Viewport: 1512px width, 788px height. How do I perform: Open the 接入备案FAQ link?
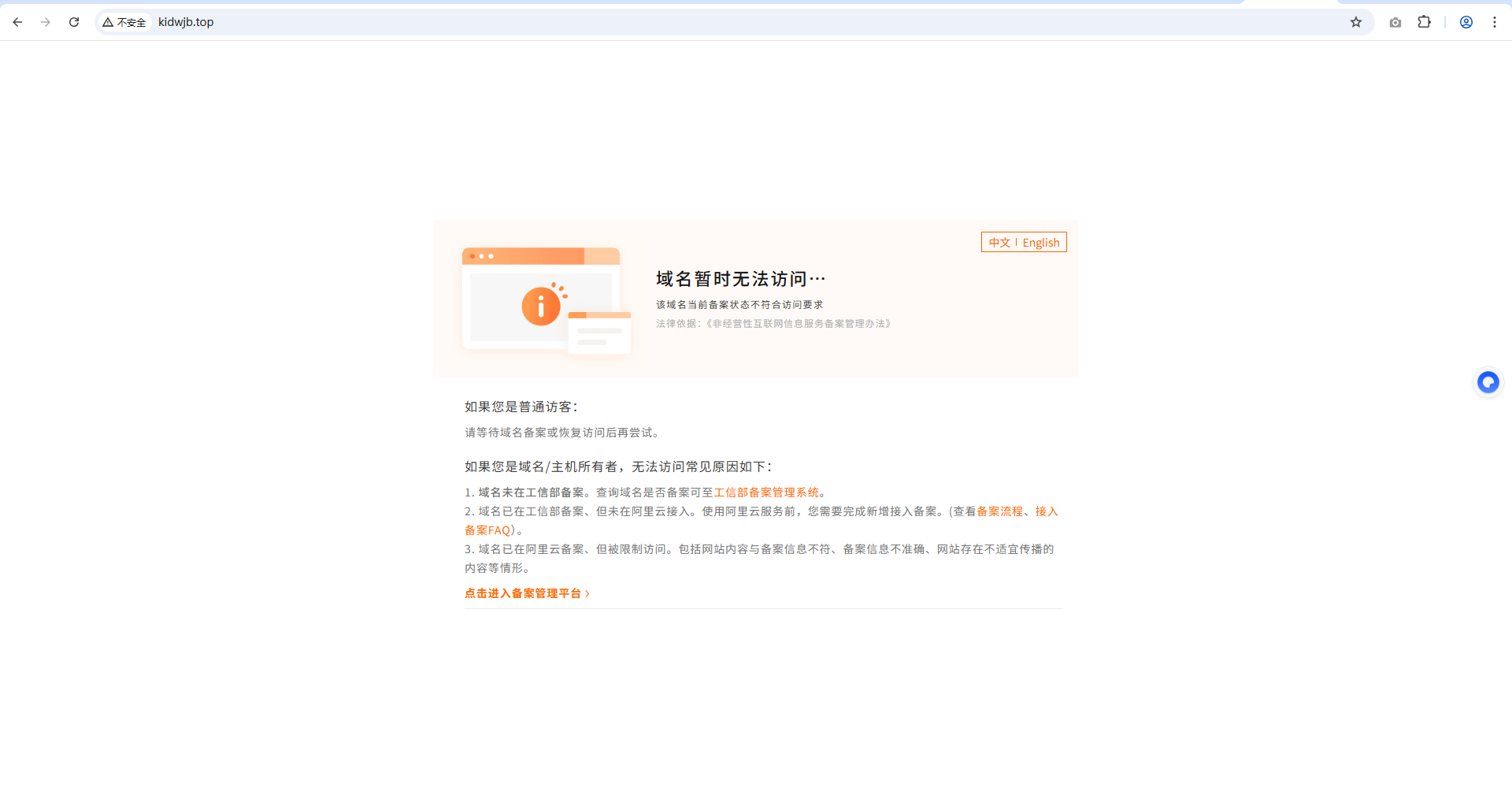pos(488,530)
